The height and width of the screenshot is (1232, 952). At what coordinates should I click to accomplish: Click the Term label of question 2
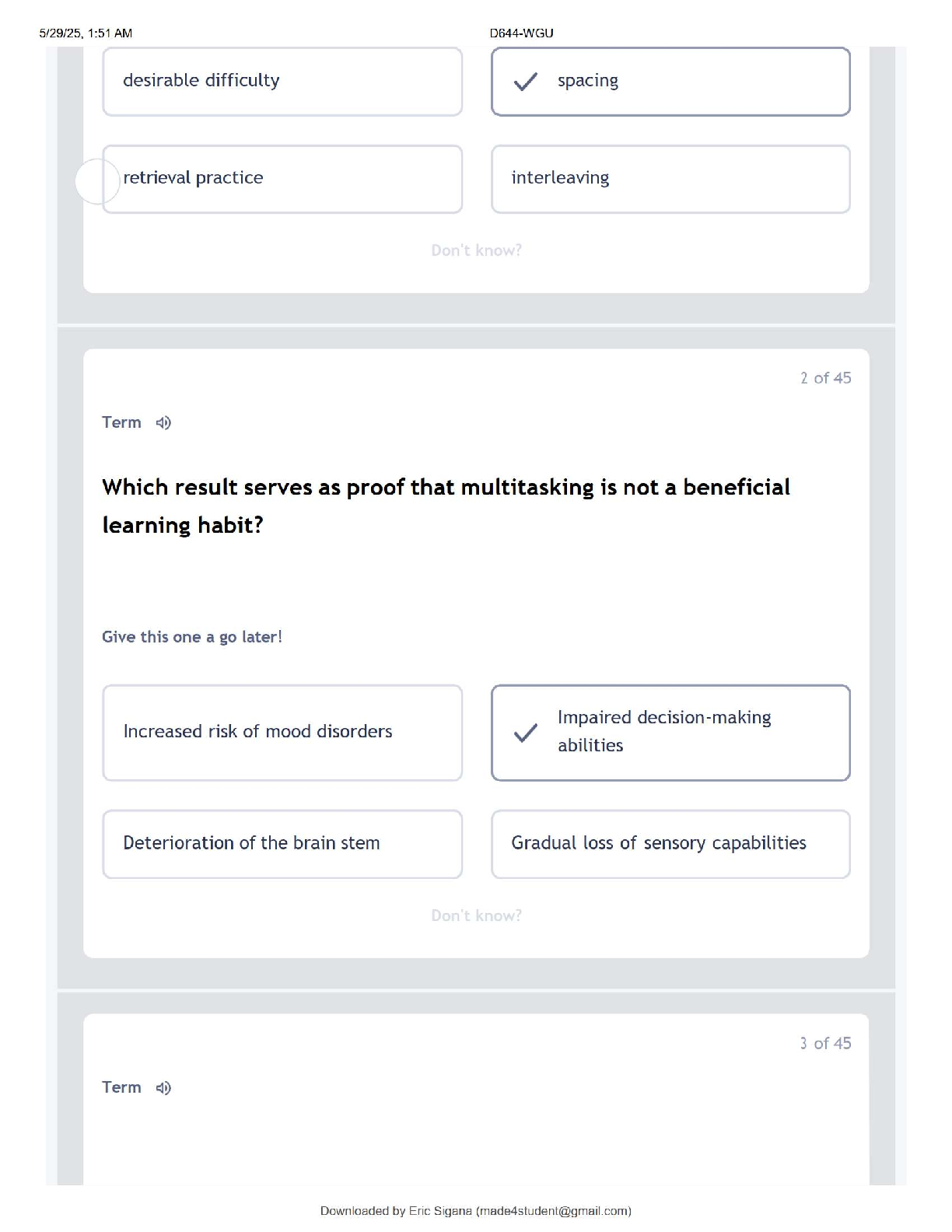[x=121, y=422]
